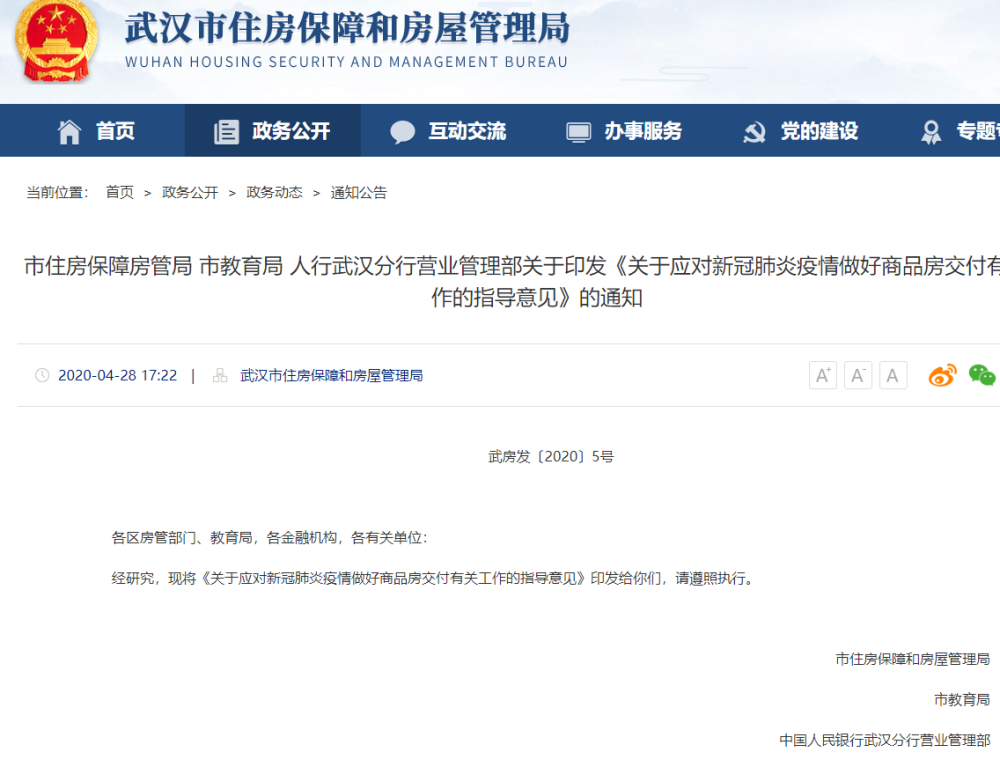The width and height of the screenshot is (1000, 767).
Task: Click the clock icon beside publish date
Action: 41,374
